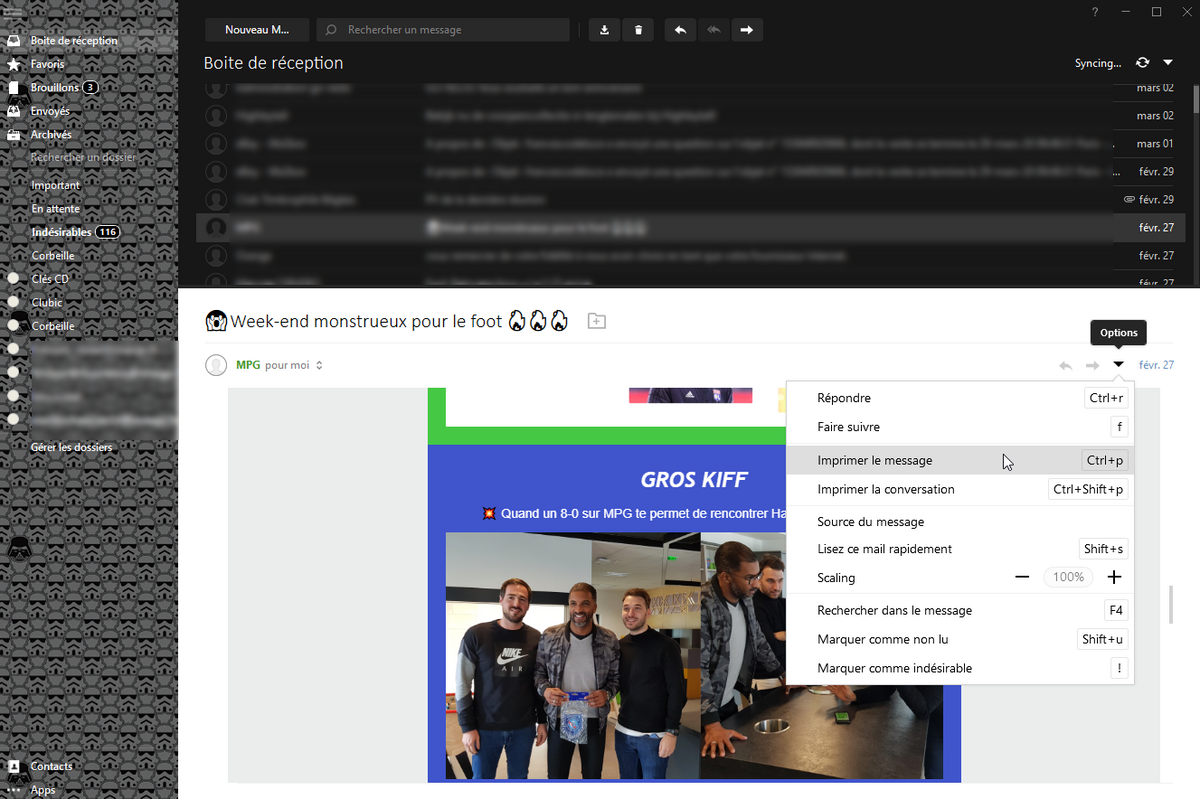This screenshot has height=799, width=1200.
Task: Open the Indésirables folder
Action: click(x=62, y=232)
